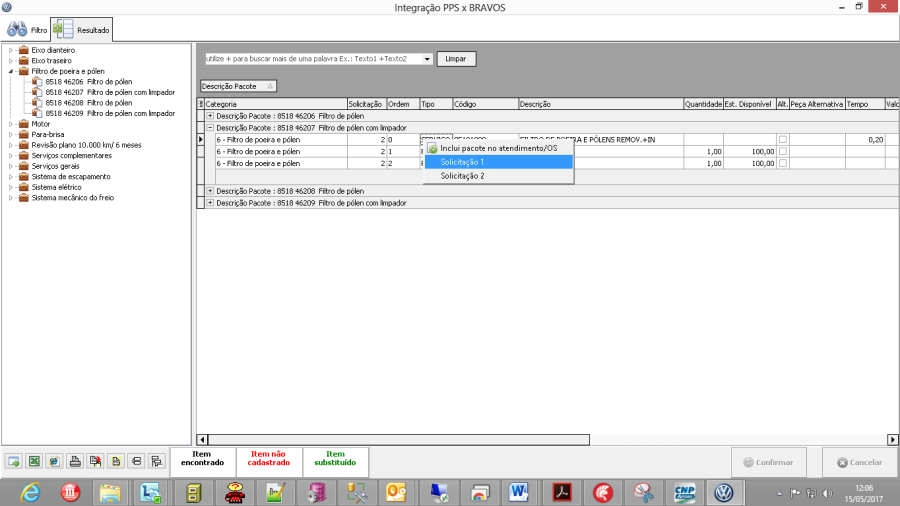This screenshot has width=900, height=506.
Task: Expand the Motor tree node
Action: coord(10,124)
